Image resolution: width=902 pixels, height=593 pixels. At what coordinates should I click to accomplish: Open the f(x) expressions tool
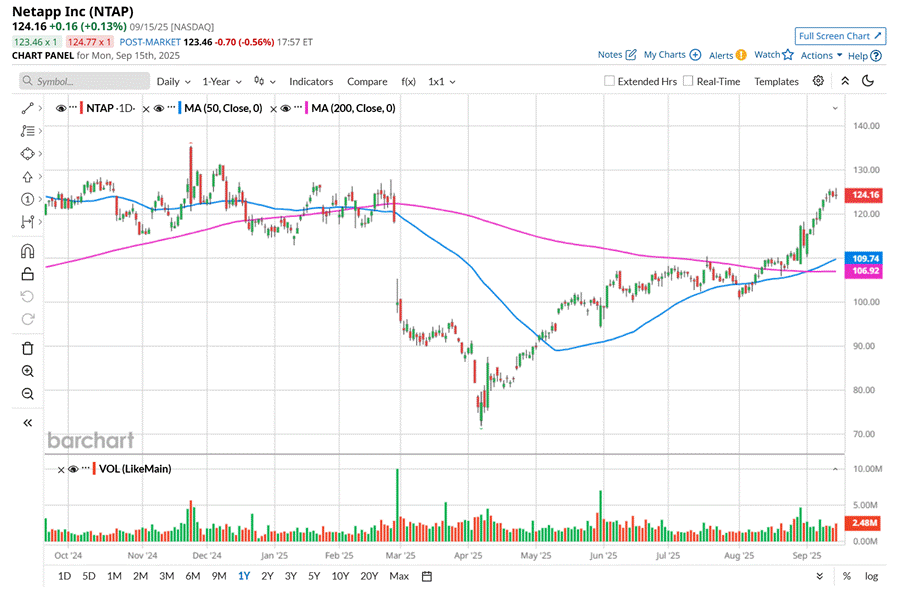coord(408,82)
